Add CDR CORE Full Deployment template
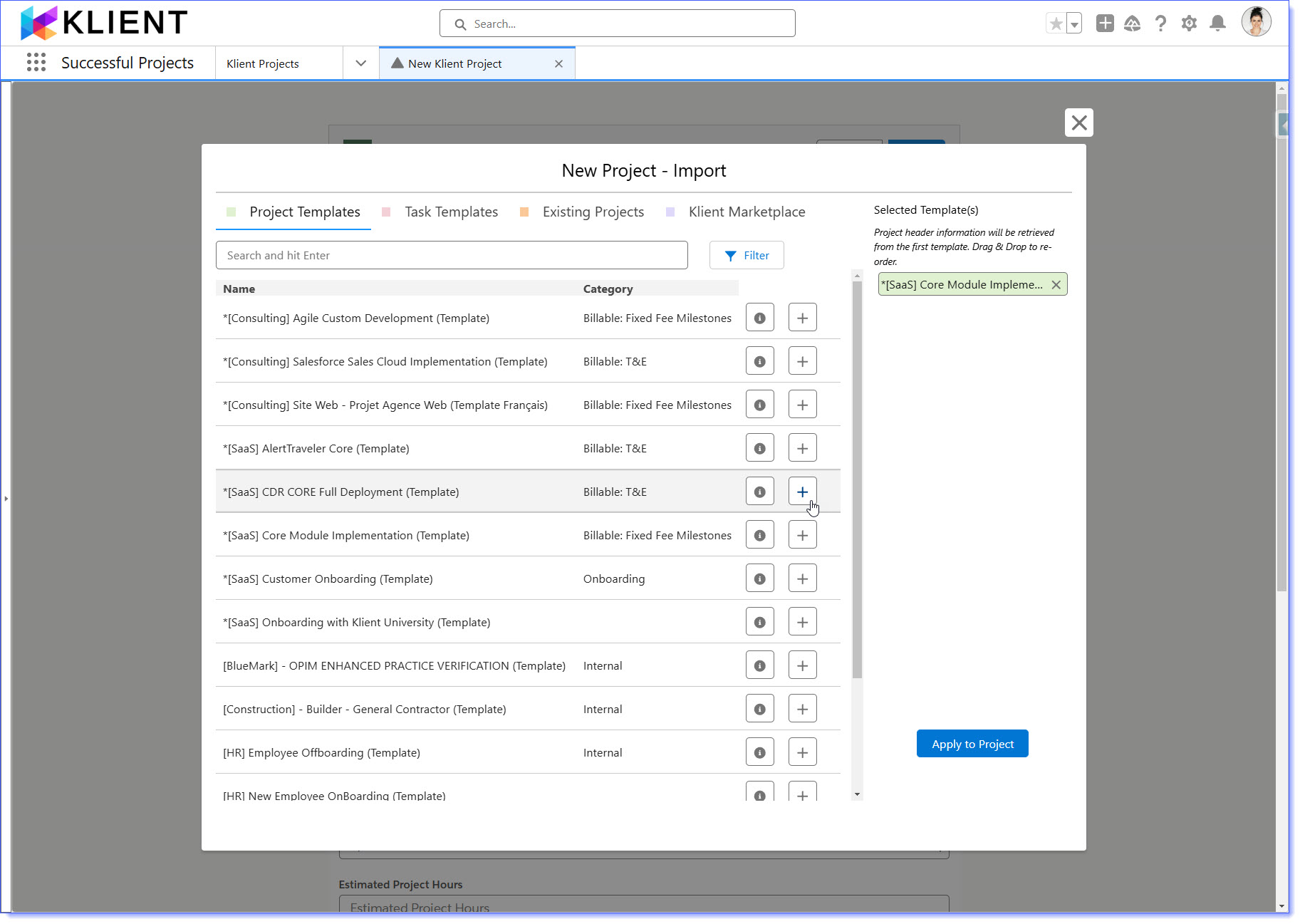Viewport: 1300px width, 924px height. [802, 492]
